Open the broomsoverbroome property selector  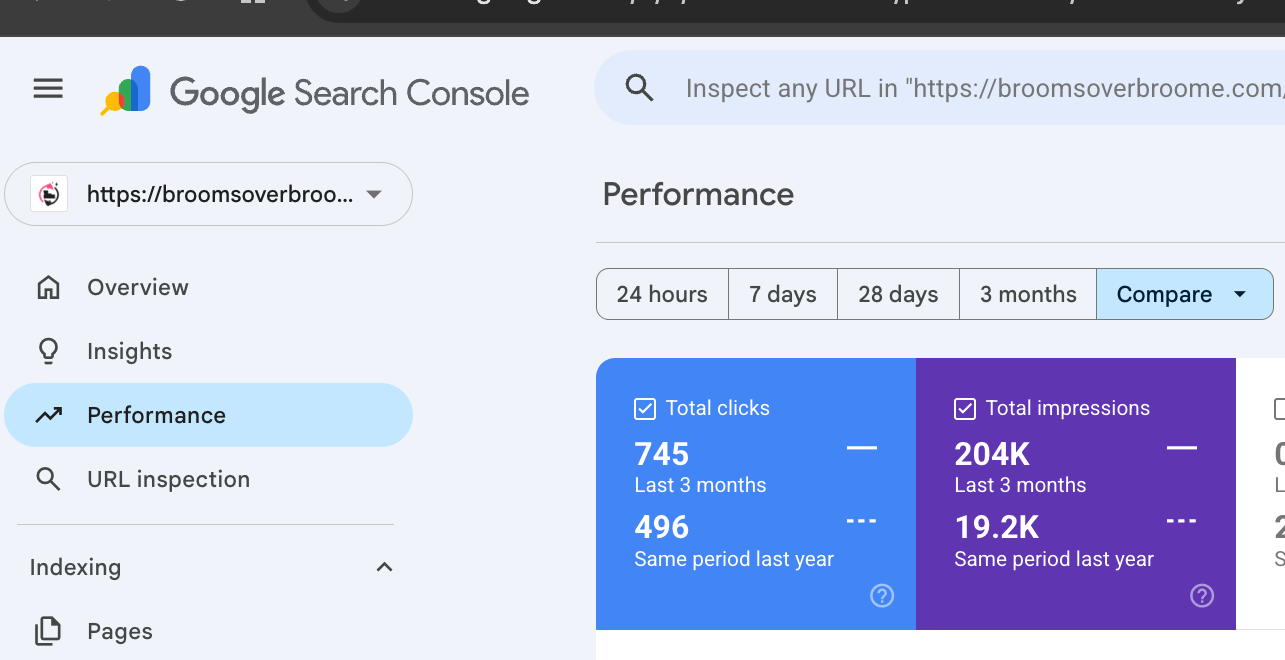[x=208, y=194]
